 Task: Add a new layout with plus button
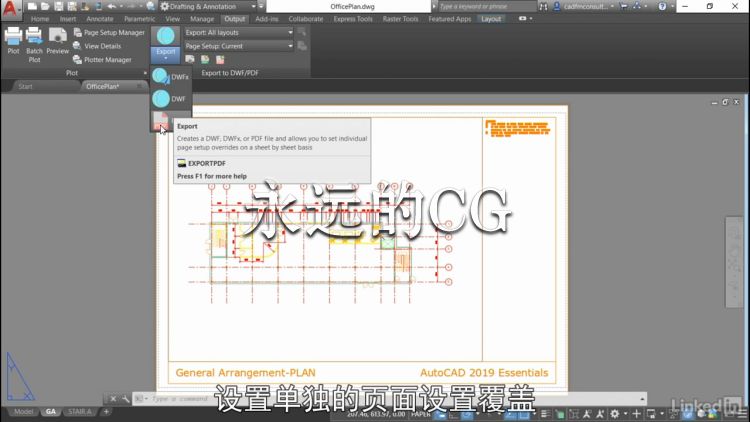coord(106,411)
